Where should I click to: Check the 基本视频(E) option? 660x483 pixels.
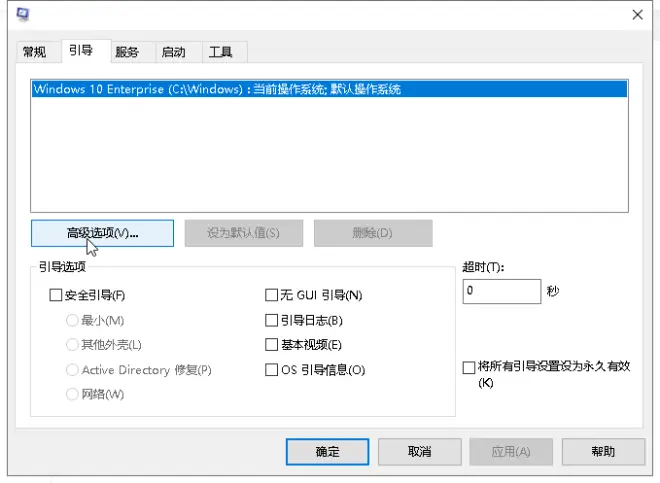[x=271, y=345]
